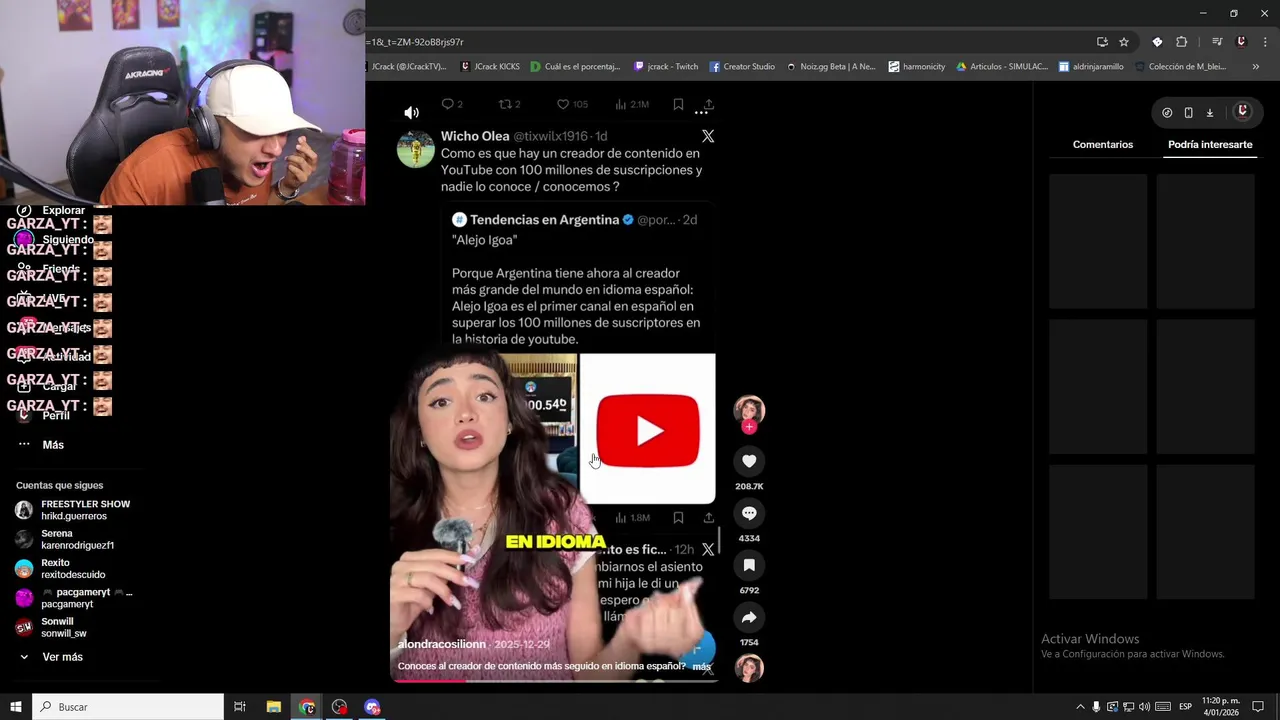Expand followed accounts with Ver más
This screenshot has width=1280, height=720.
[50, 657]
